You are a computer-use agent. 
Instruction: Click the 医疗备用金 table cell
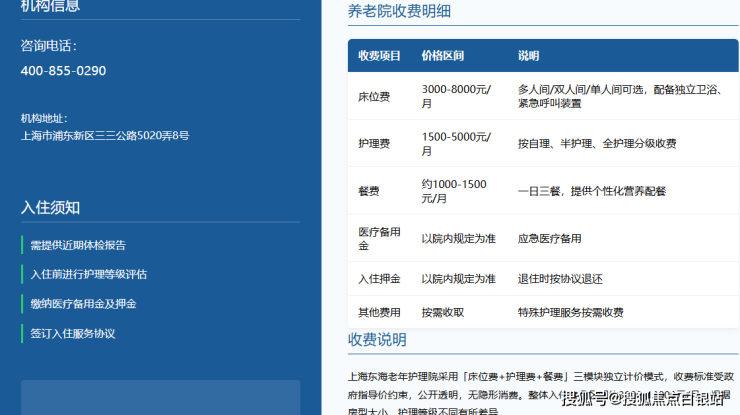point(379,238)
